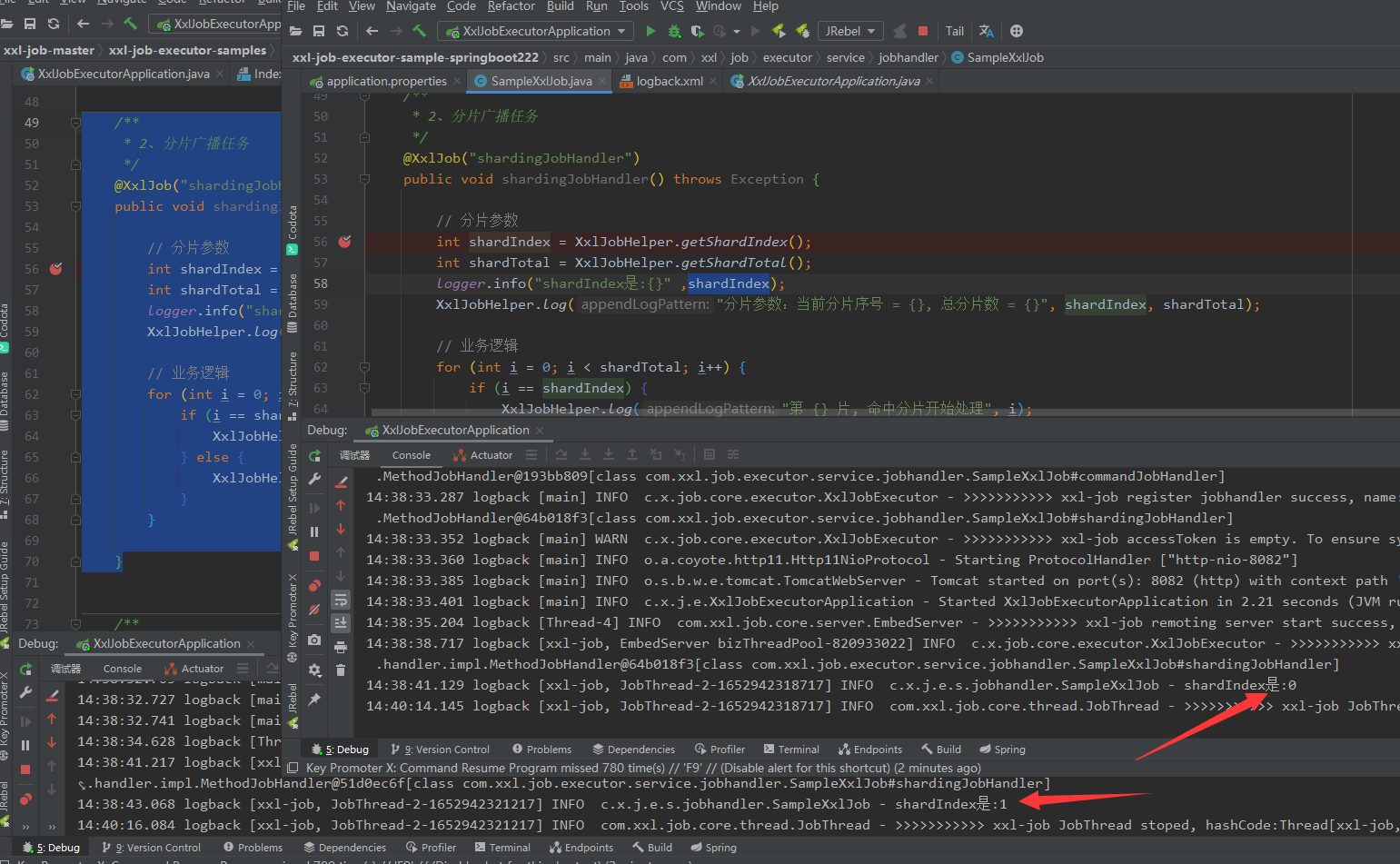Screen dimensions: 1400x864
Task: Open the wrench settings icon in the front Debug panel
Action: pos(315,479)
